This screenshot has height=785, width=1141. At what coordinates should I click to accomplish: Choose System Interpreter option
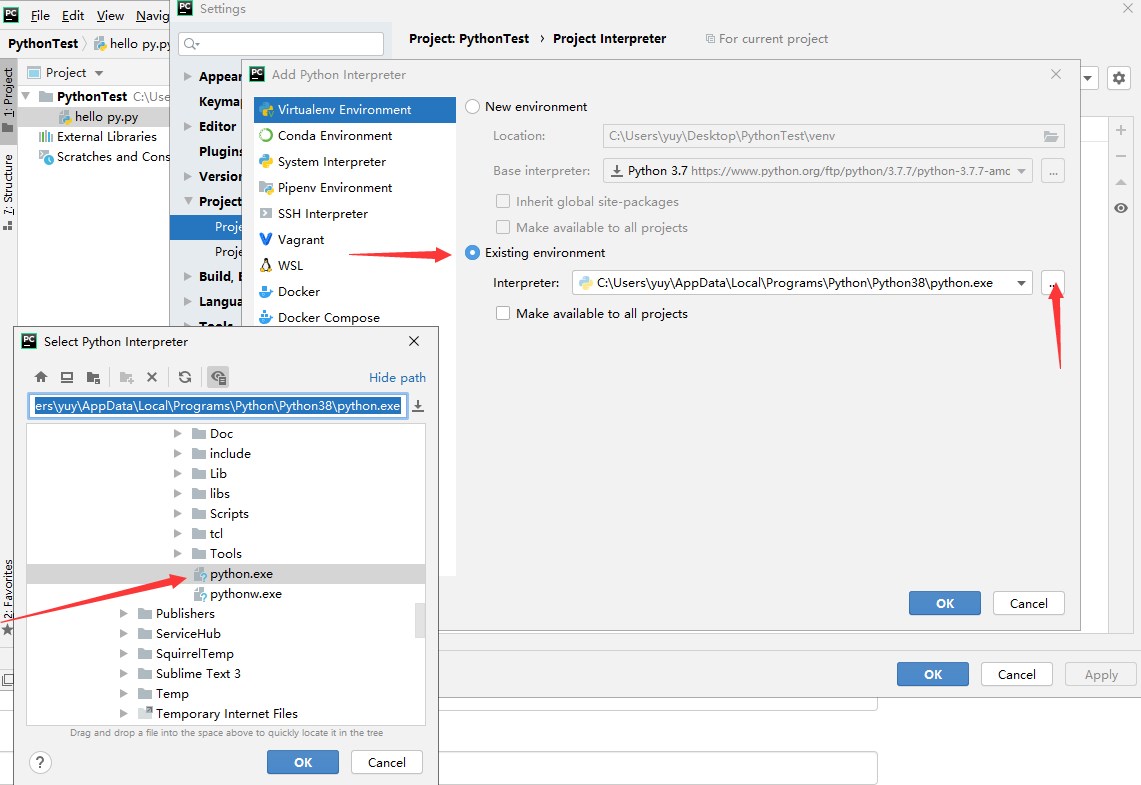click(x=355, y=162)
